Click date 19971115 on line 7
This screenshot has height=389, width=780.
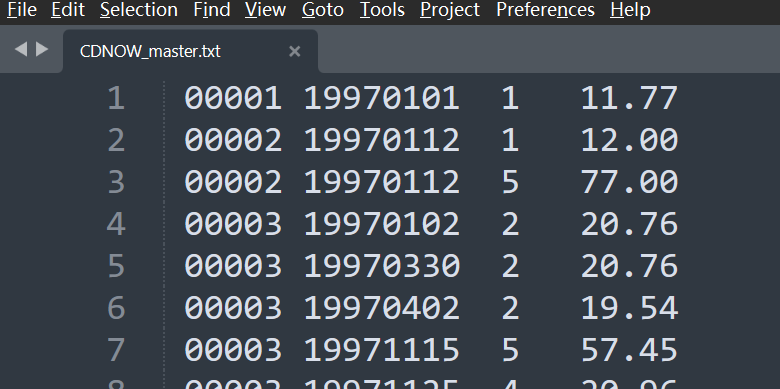pos(382,349)
